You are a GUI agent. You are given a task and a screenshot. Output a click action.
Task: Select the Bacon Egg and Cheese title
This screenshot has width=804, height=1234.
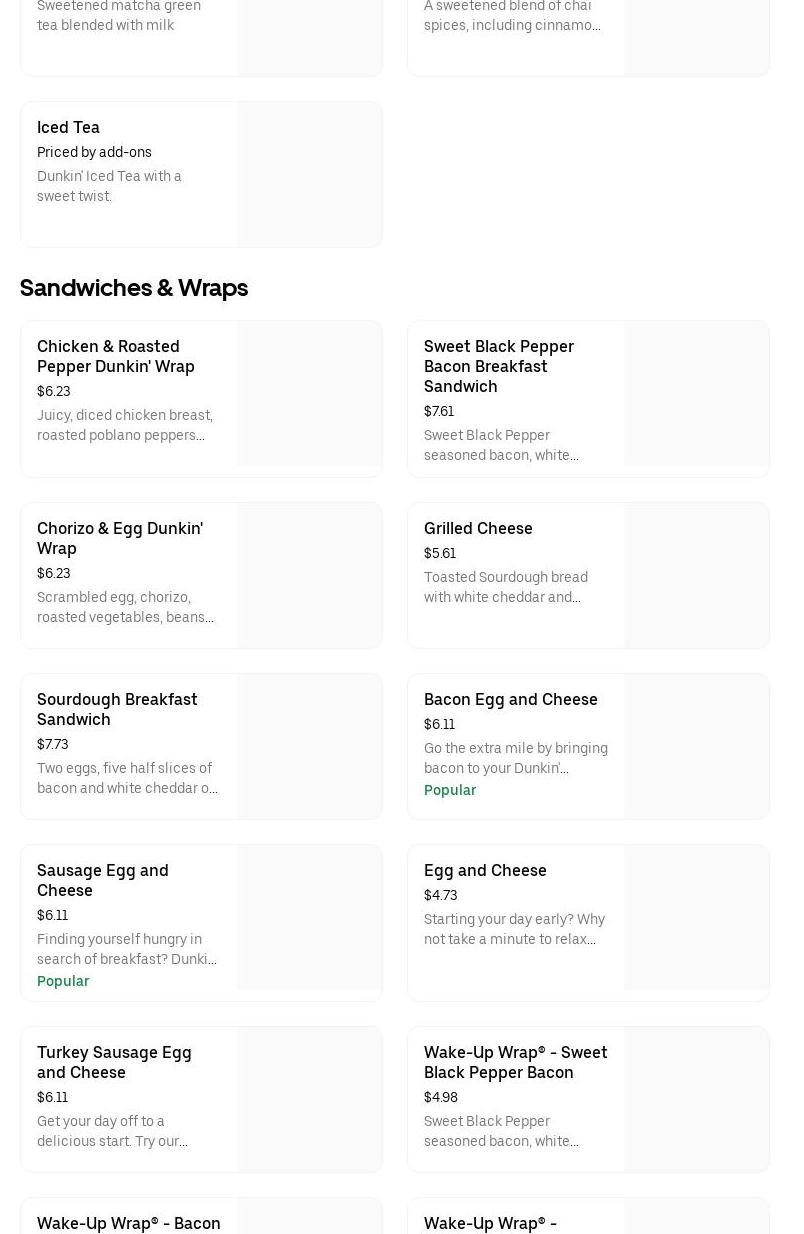(x=510, y=699)
